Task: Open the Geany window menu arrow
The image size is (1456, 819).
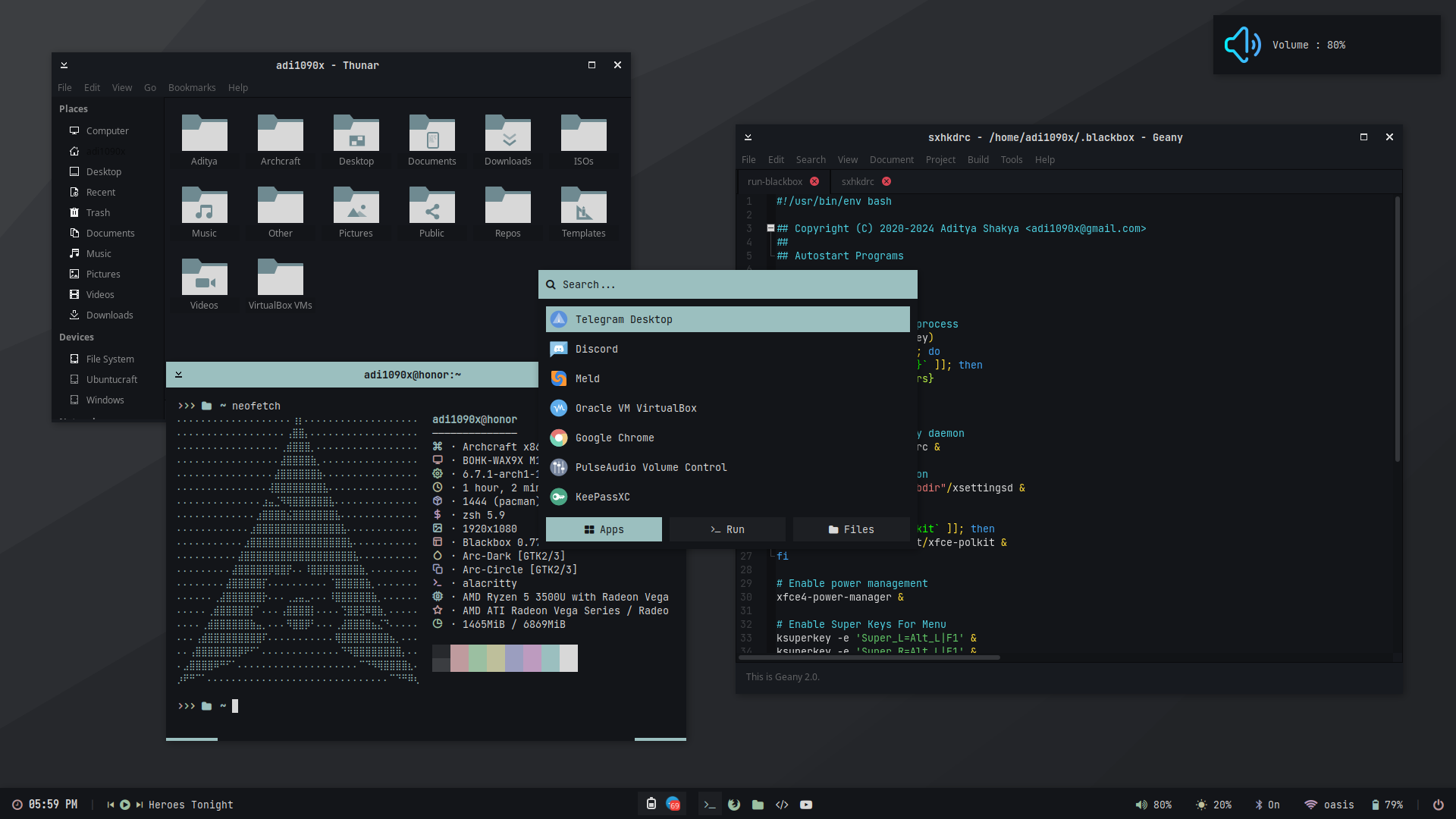Action: pos(748,137)
